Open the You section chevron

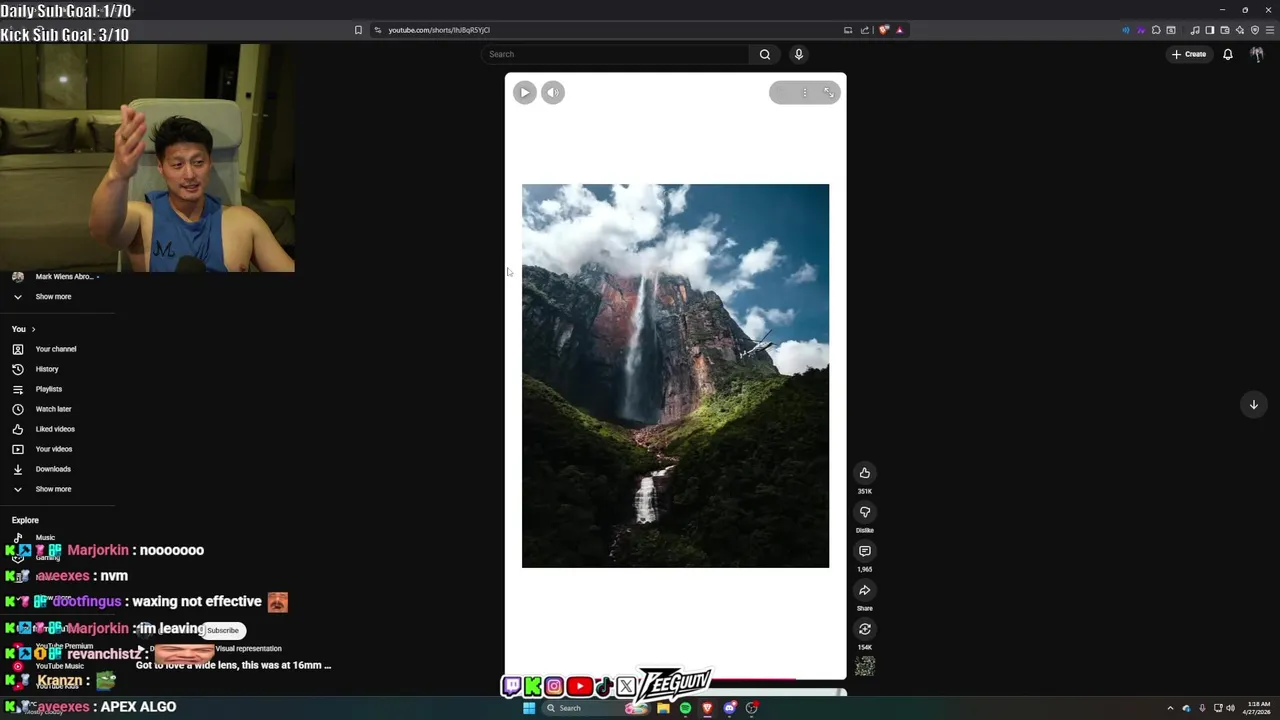(x=33, y=329)
